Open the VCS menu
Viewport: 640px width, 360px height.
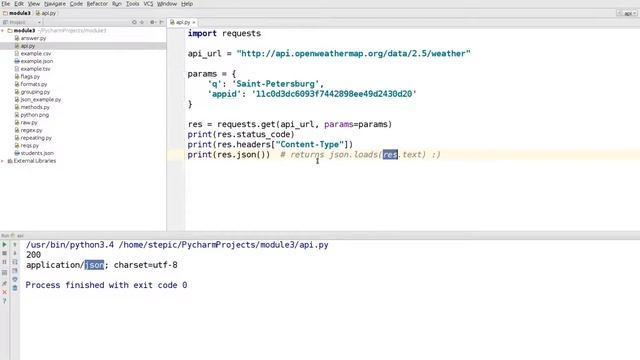tap(148, 4)
